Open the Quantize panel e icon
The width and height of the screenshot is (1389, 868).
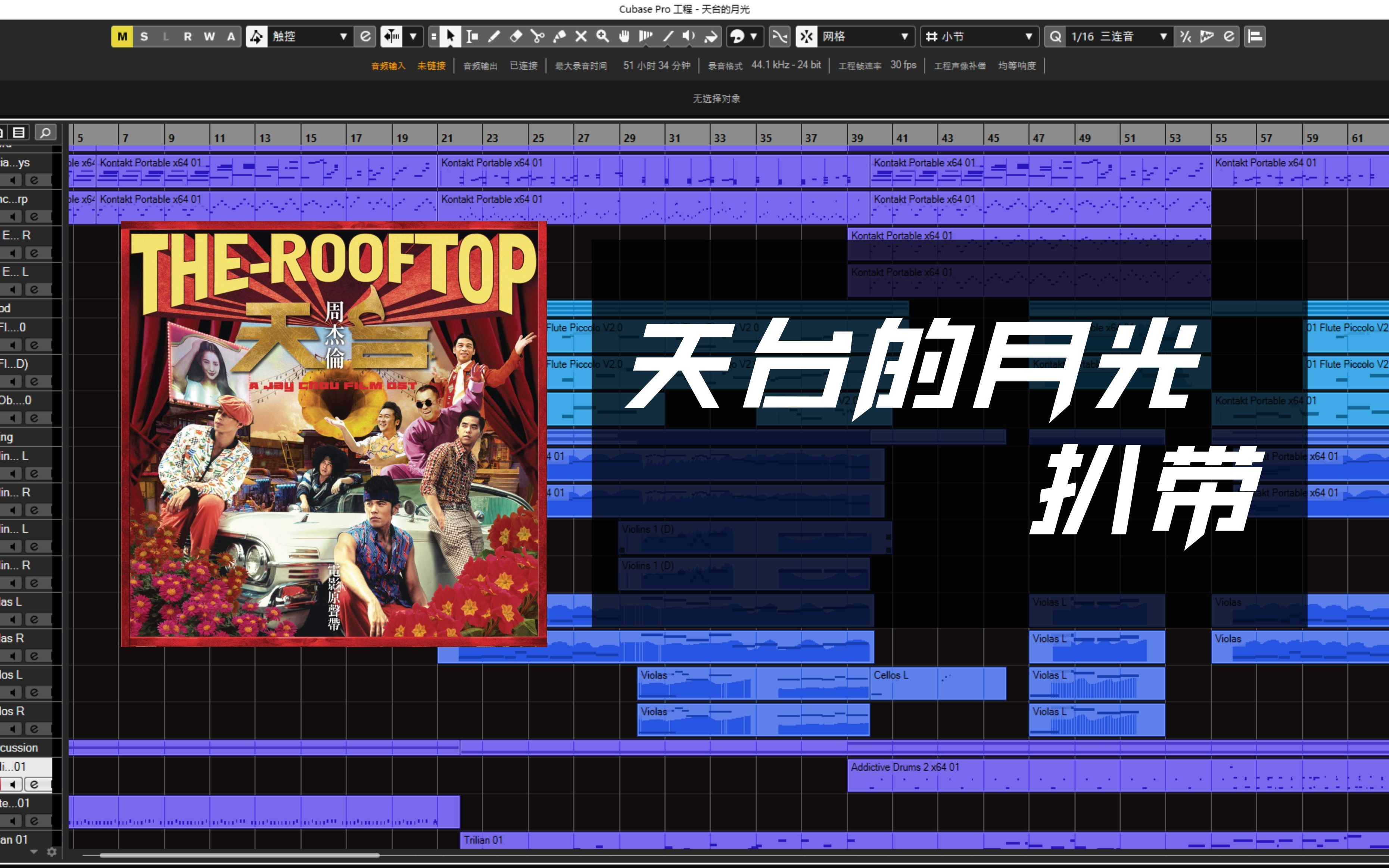pyautogui.click(x=1229, y=36)
